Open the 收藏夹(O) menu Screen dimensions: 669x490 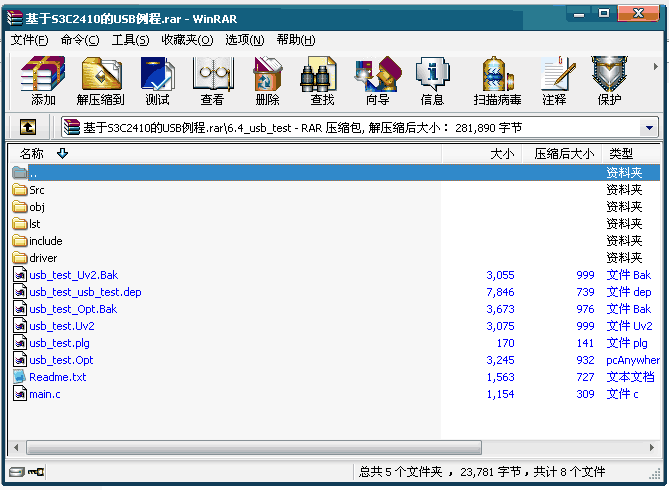(x=187, y=40)
